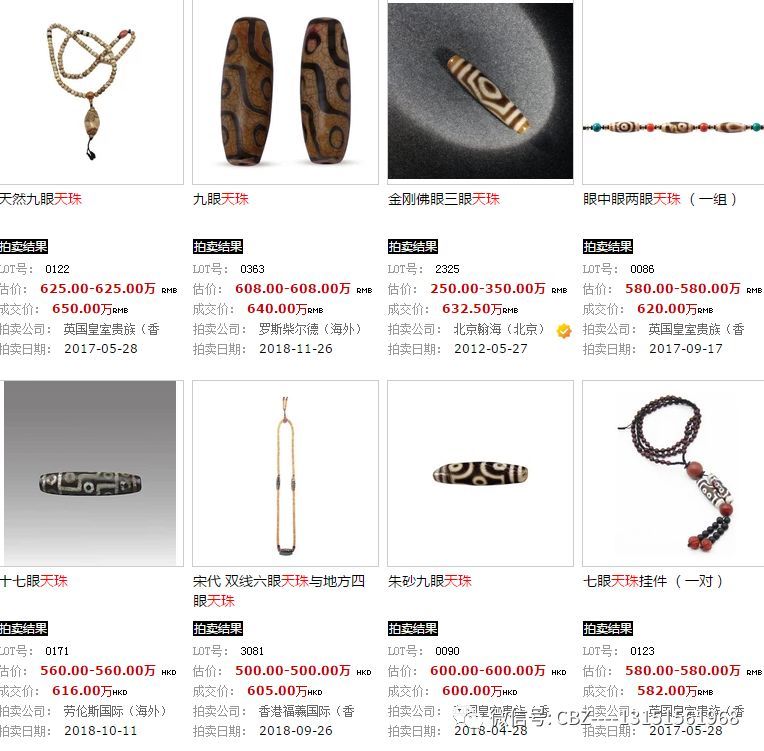Click the 罗斯柴尔德（海外）auction company link
This screenshot has width=764, height=751.
click(310, 329)
